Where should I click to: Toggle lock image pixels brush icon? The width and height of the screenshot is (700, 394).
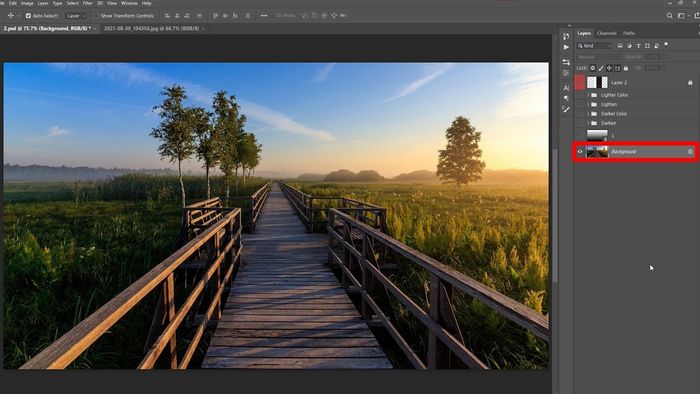pos(601,68)
